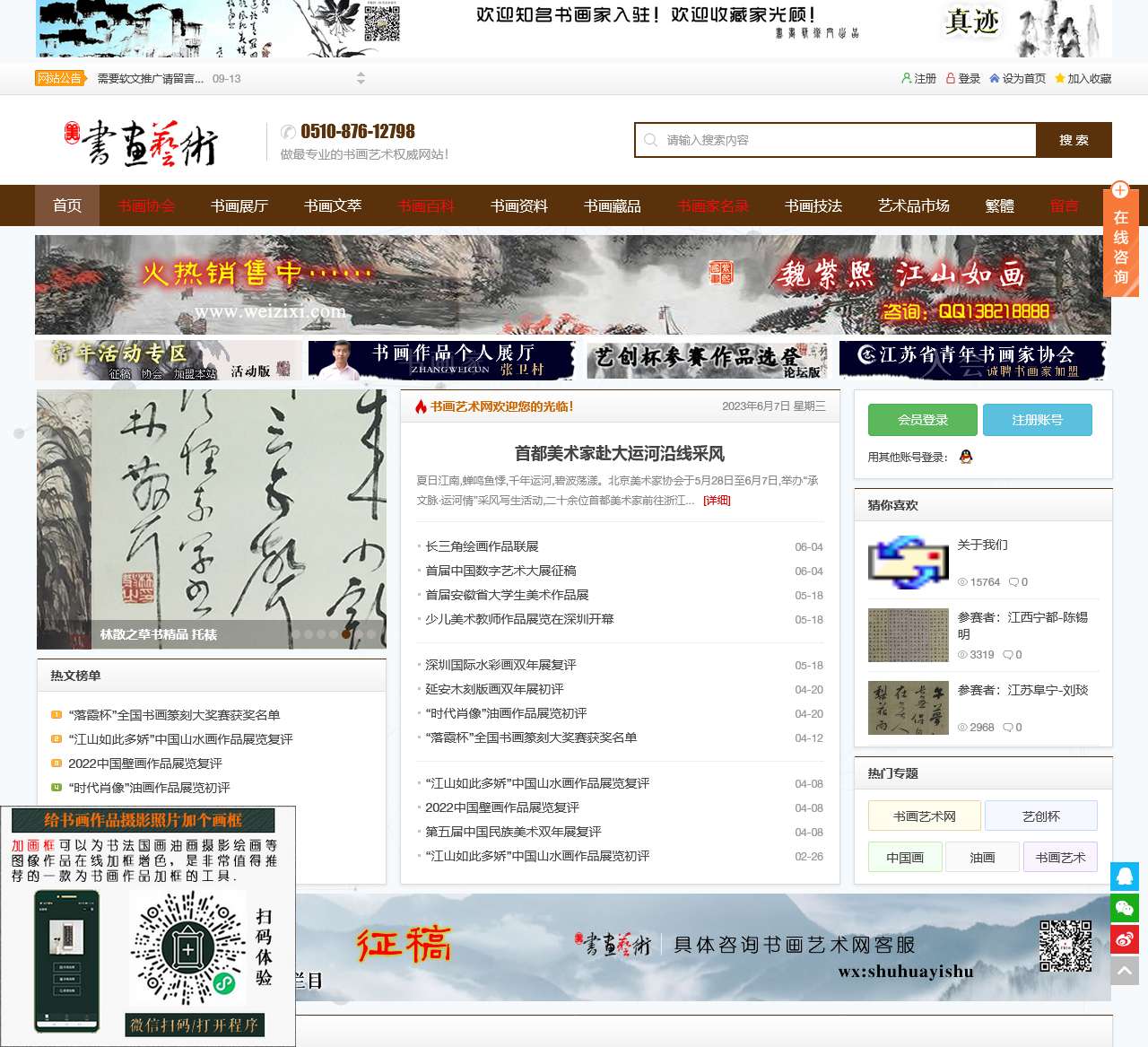This screenshot has width=1148, height=1047.
Task: Open article 第五届中国民族美术双年展复评
Action: click(513, 832)
